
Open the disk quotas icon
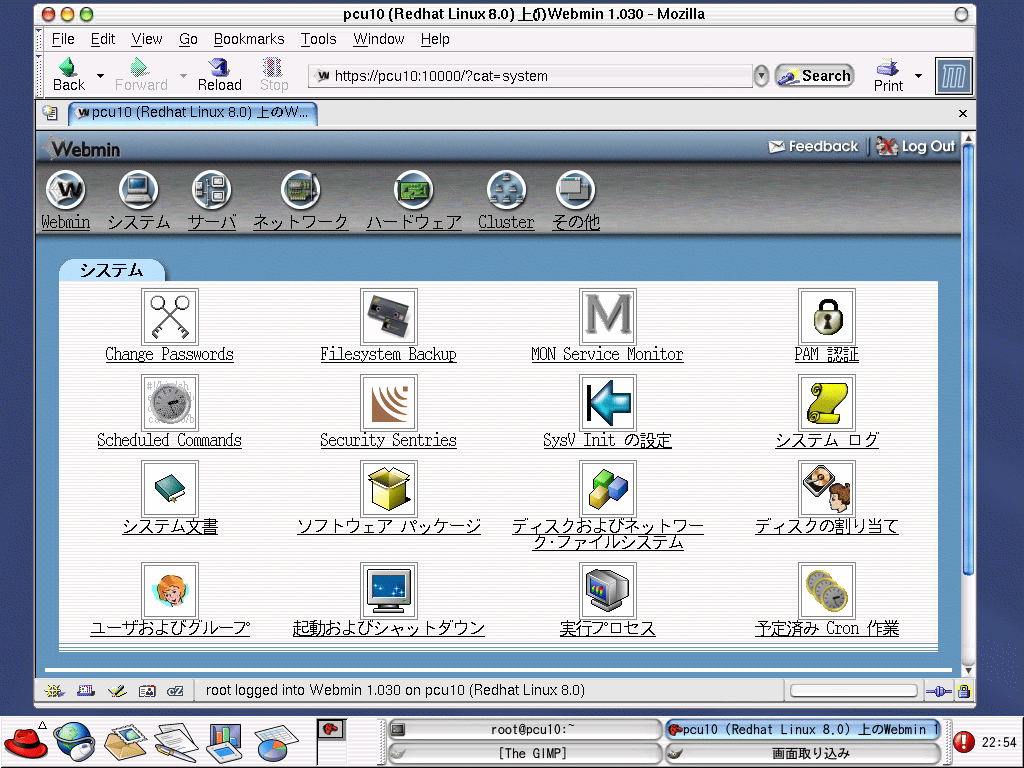pyautogui.click(x=827, y=488)
